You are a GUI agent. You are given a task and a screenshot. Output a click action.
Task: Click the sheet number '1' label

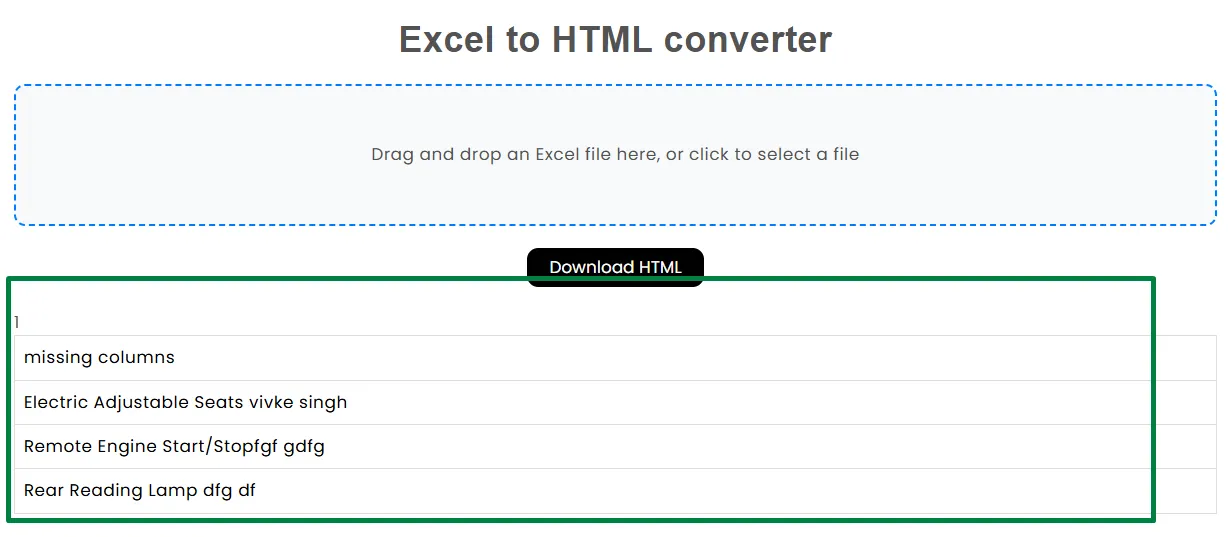(17, 322)
